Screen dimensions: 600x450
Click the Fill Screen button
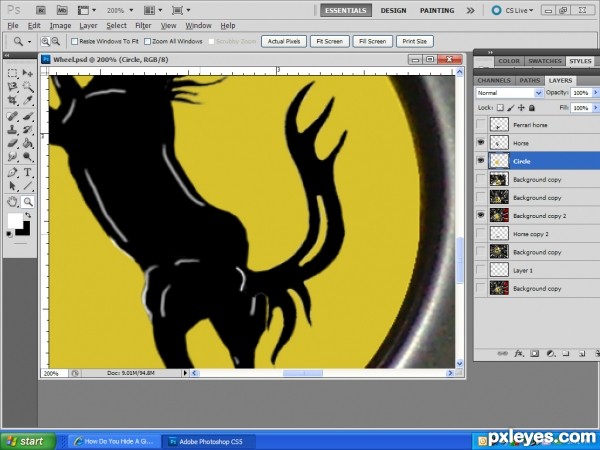(373, 41)
